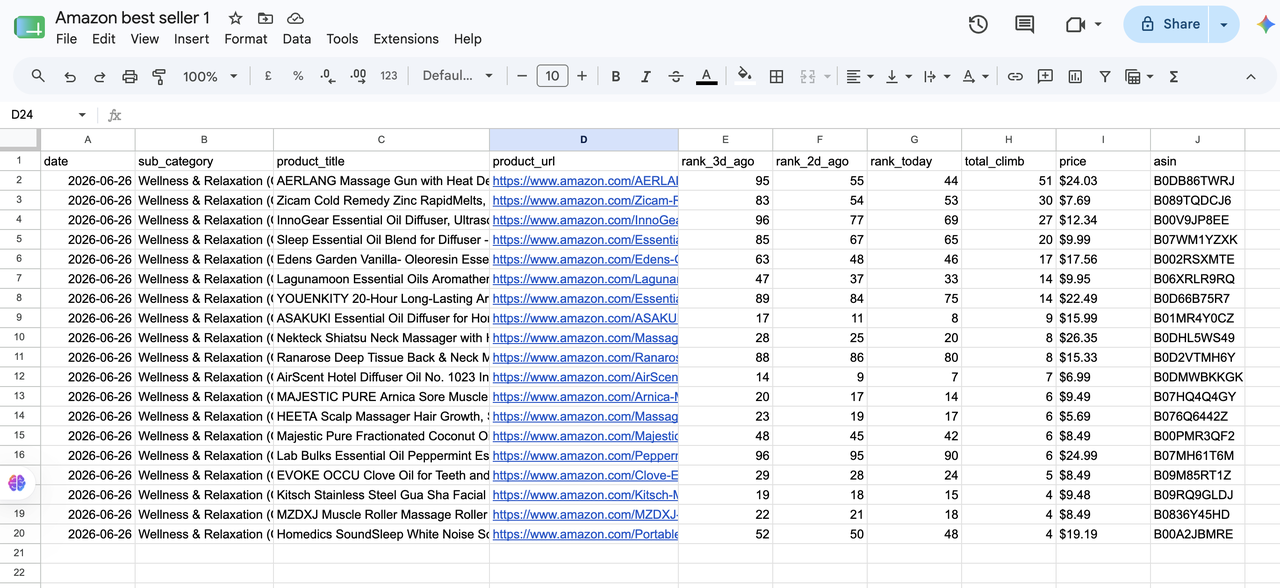The width and height of the screenshot is (1280, 588).
Task: Open comment history
Action: [1024, 24]
